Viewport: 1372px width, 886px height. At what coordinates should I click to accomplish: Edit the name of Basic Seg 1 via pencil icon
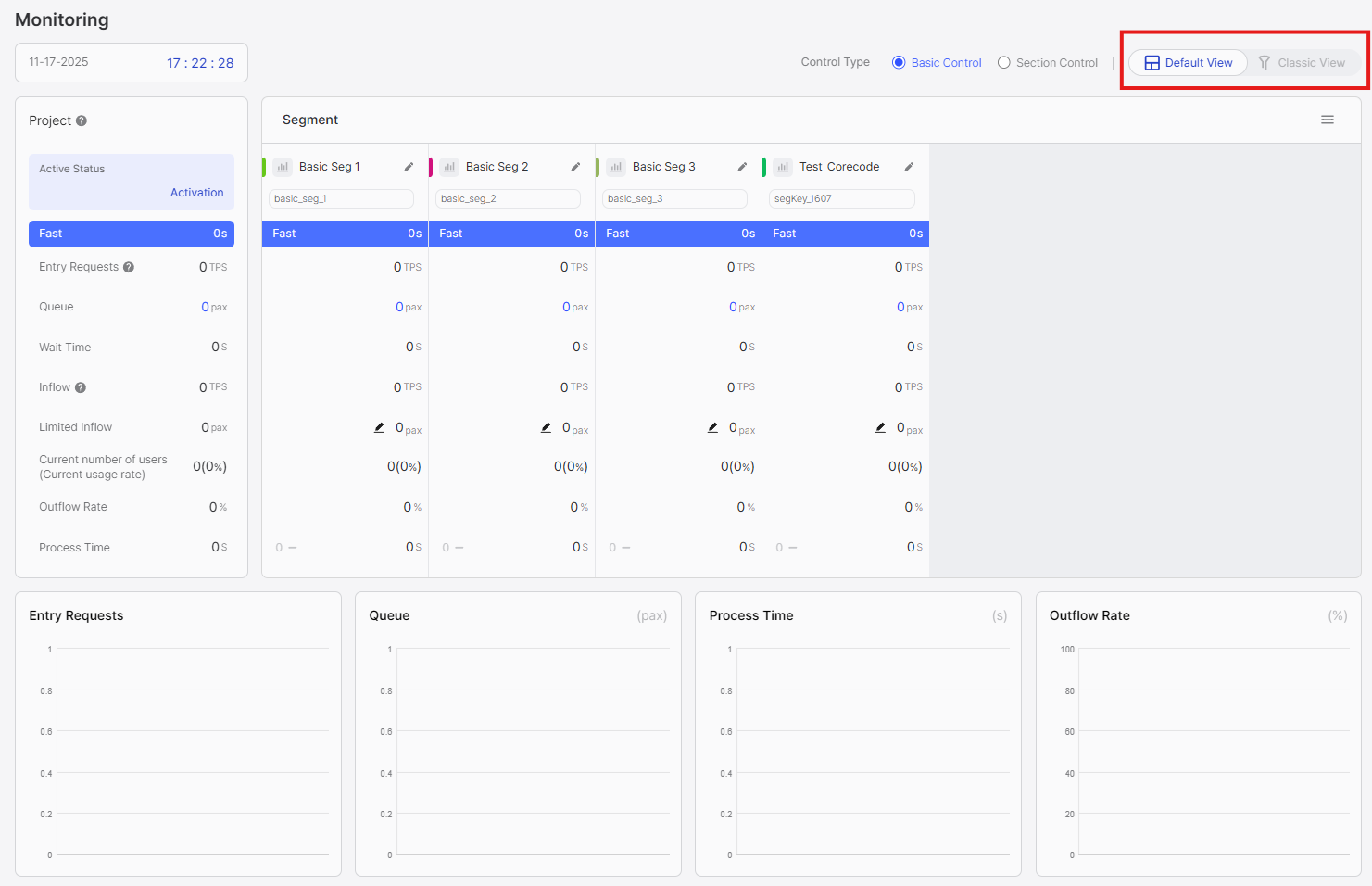(x=409, y=166)
